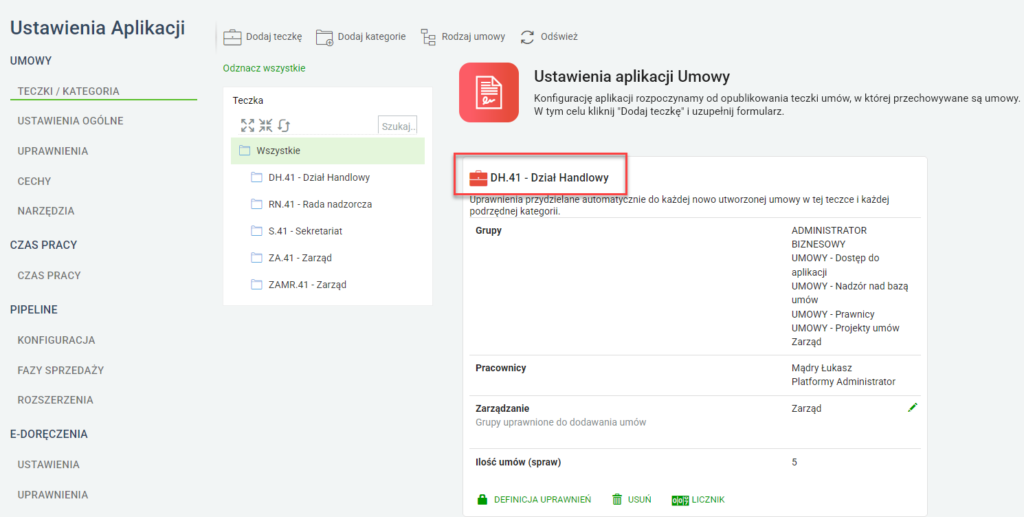Click Mądry Łukasz employee entry
The image size is (1024, 517).
tap(822, 368)
